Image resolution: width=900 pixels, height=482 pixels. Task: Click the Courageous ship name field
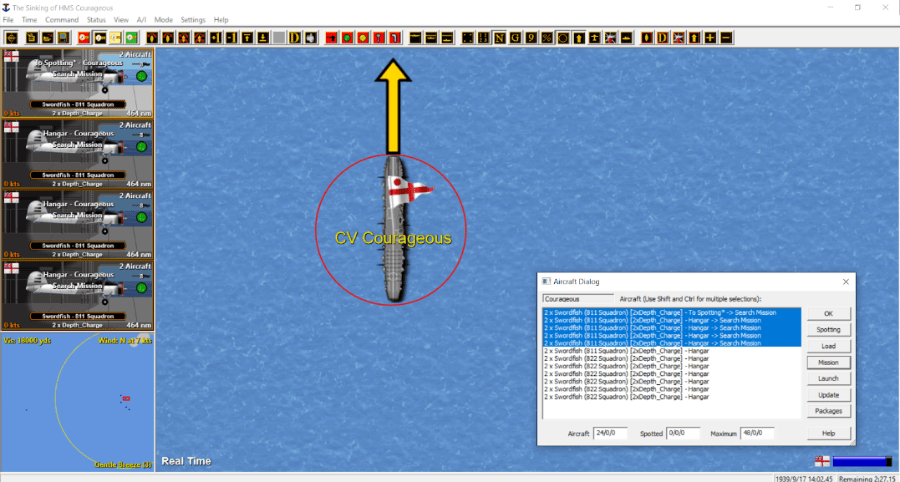click(578, 299)
